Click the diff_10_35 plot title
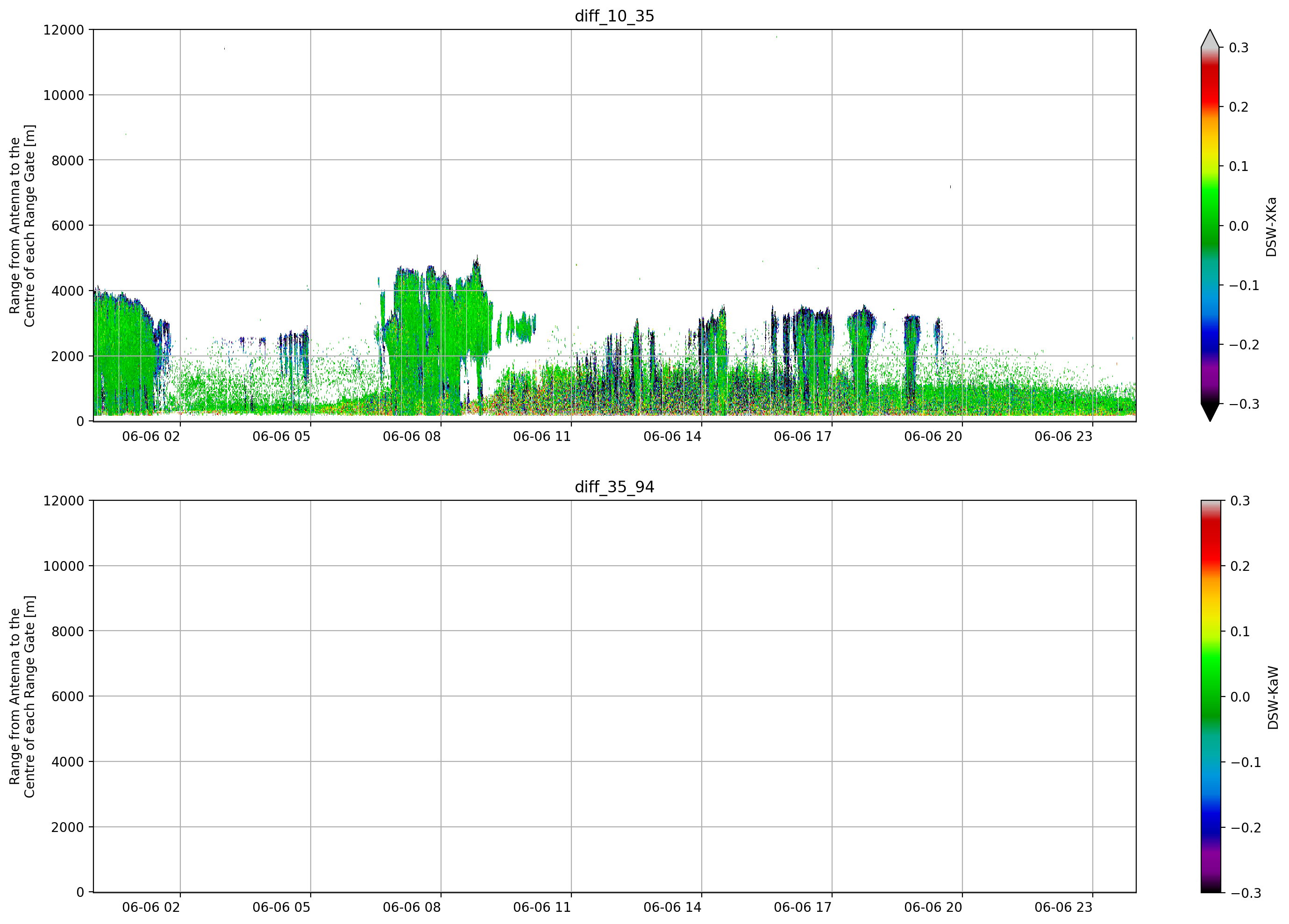The image size is (1289, 924). point(614,16)
